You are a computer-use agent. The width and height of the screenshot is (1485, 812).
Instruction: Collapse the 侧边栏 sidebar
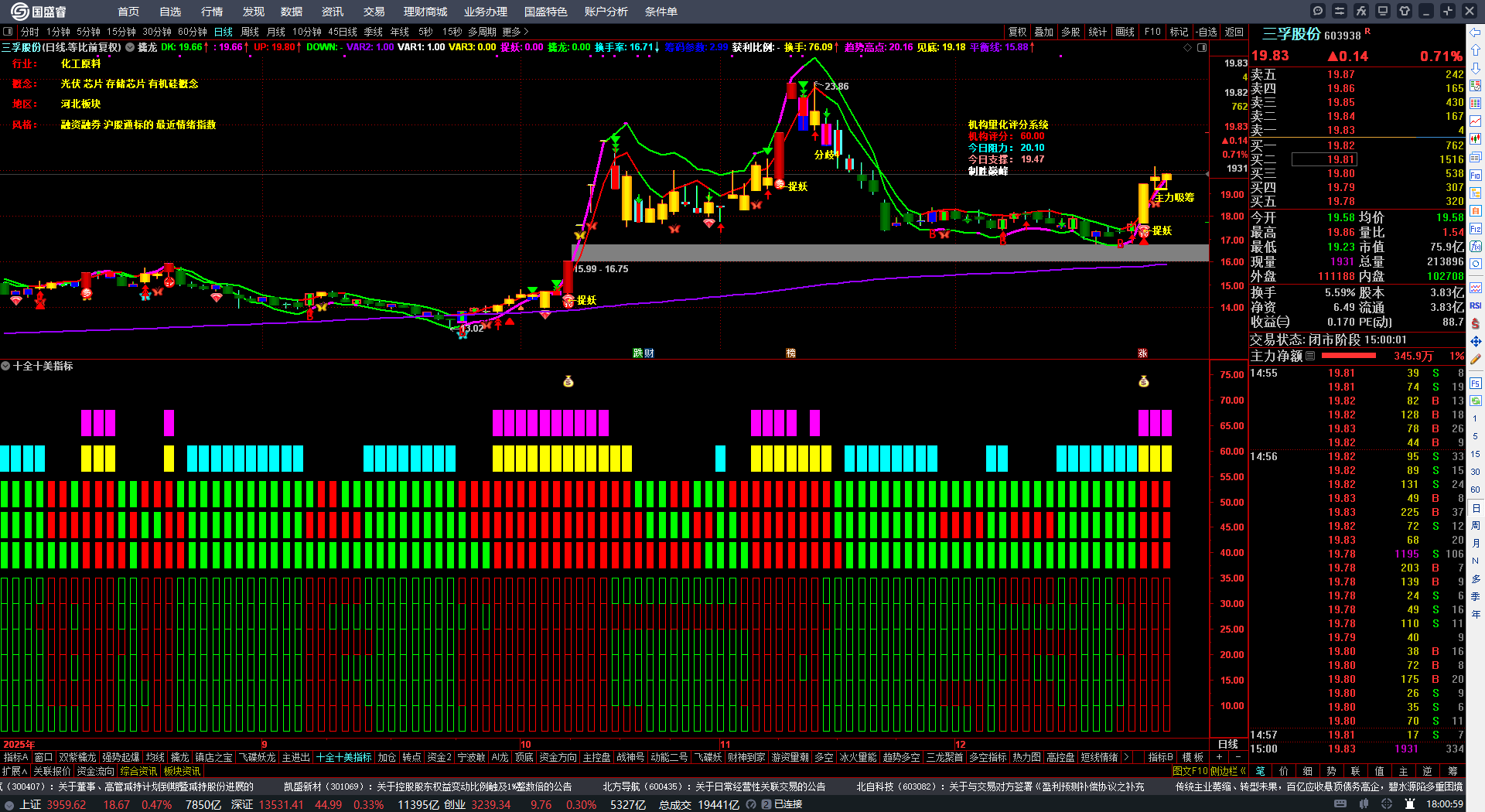click(1227, 771)
